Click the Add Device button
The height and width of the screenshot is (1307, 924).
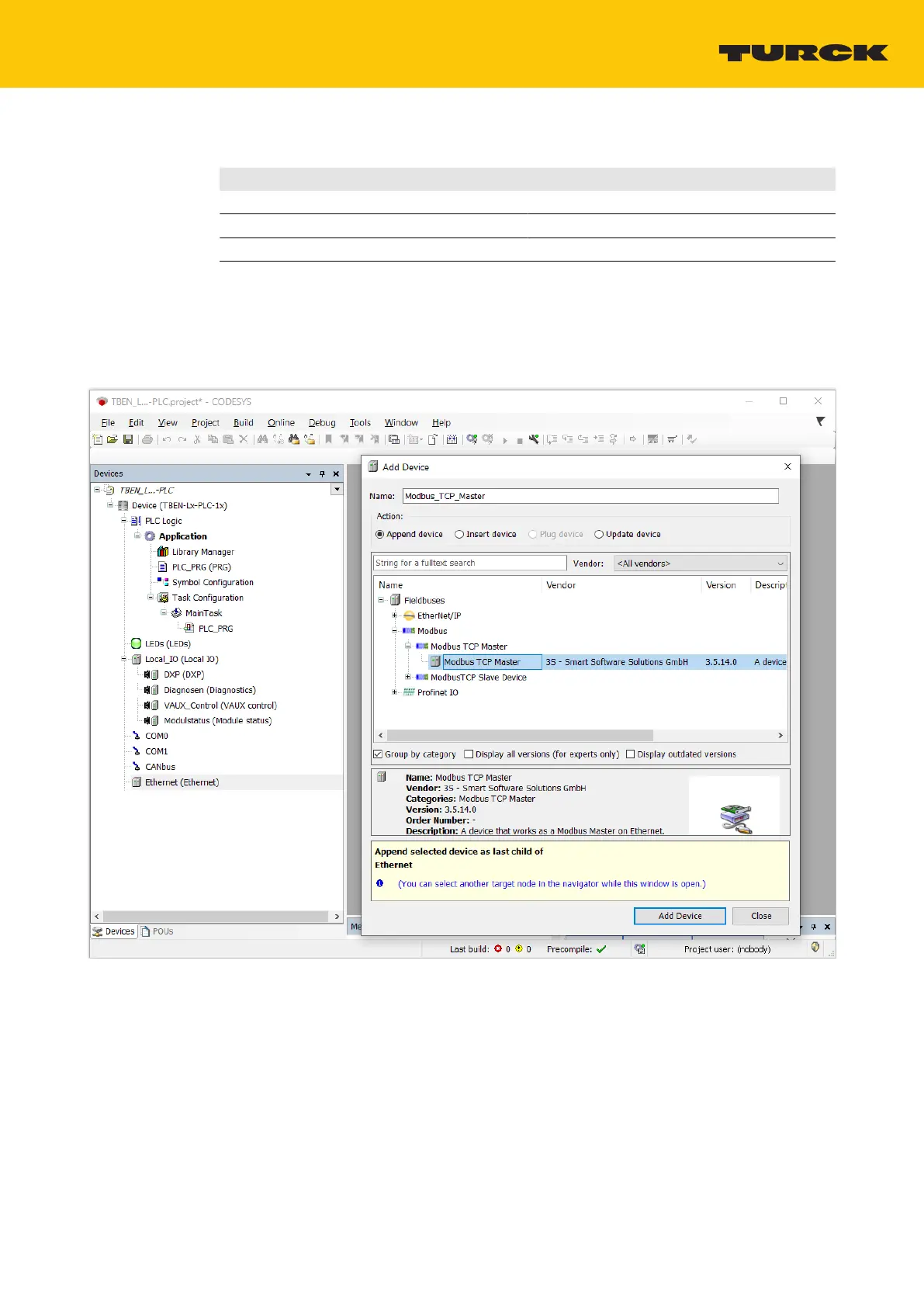click(x=680, y=916)
